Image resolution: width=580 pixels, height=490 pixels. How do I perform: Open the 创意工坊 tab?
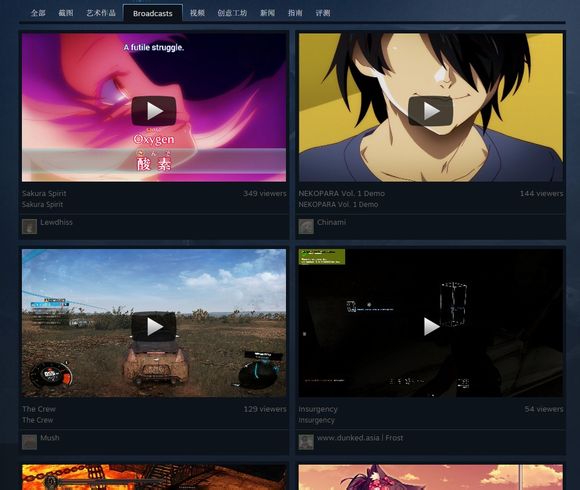(232, 13)
